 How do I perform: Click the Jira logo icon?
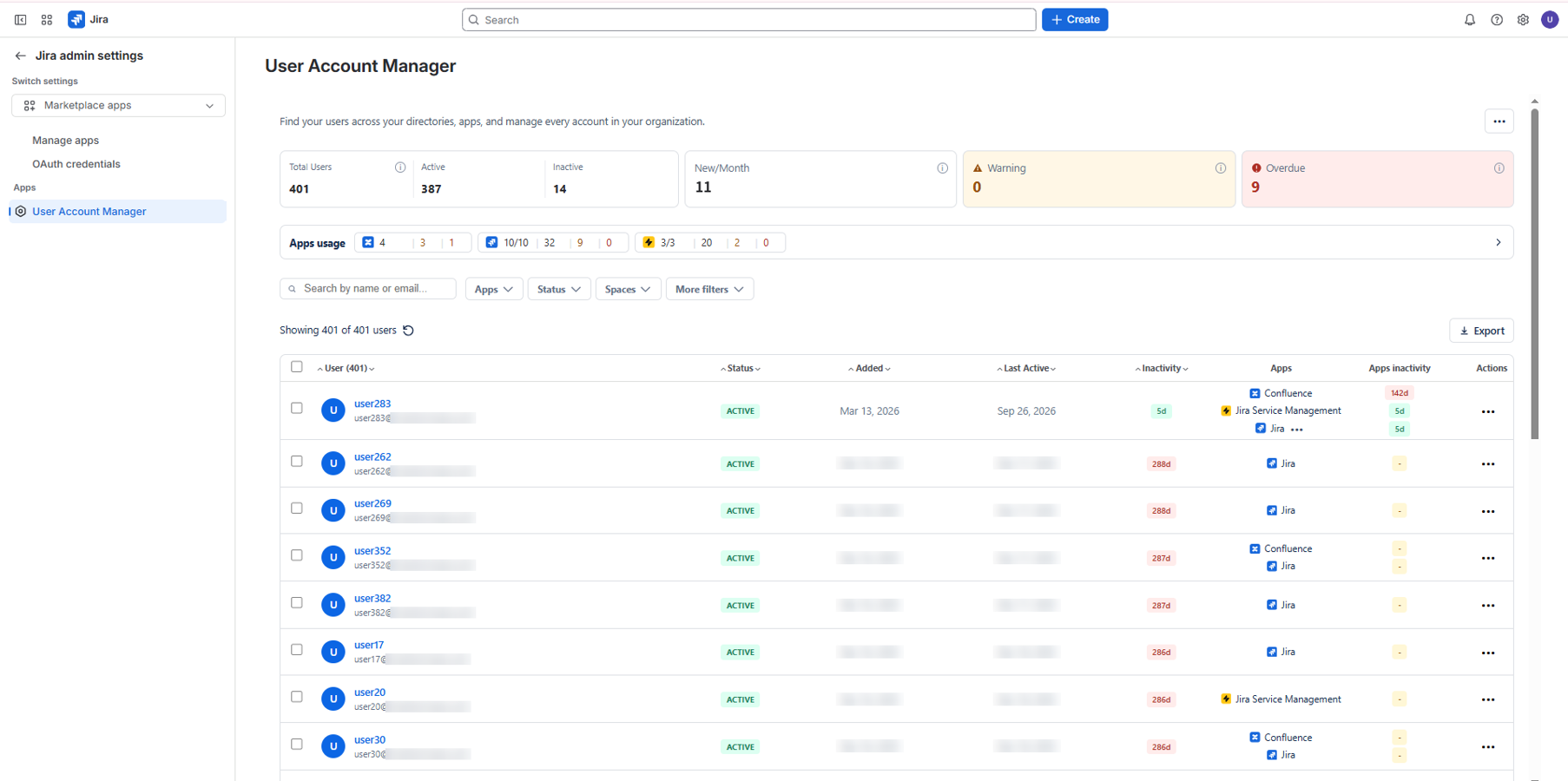pos(76,19)
